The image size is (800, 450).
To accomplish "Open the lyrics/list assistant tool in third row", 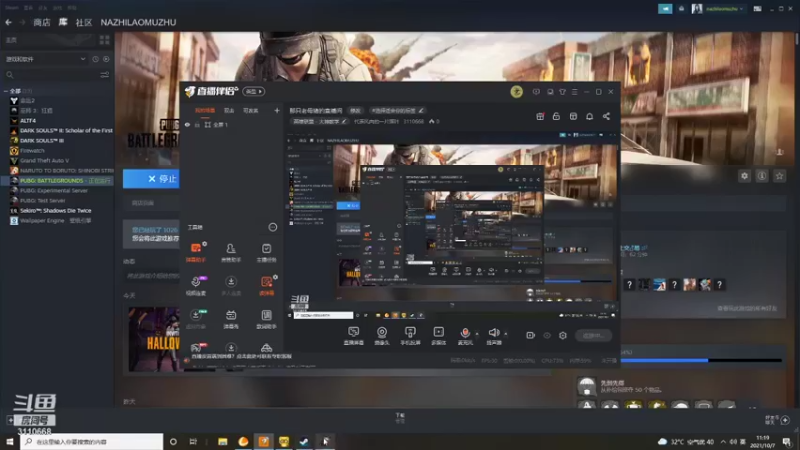I will [266, 319].
